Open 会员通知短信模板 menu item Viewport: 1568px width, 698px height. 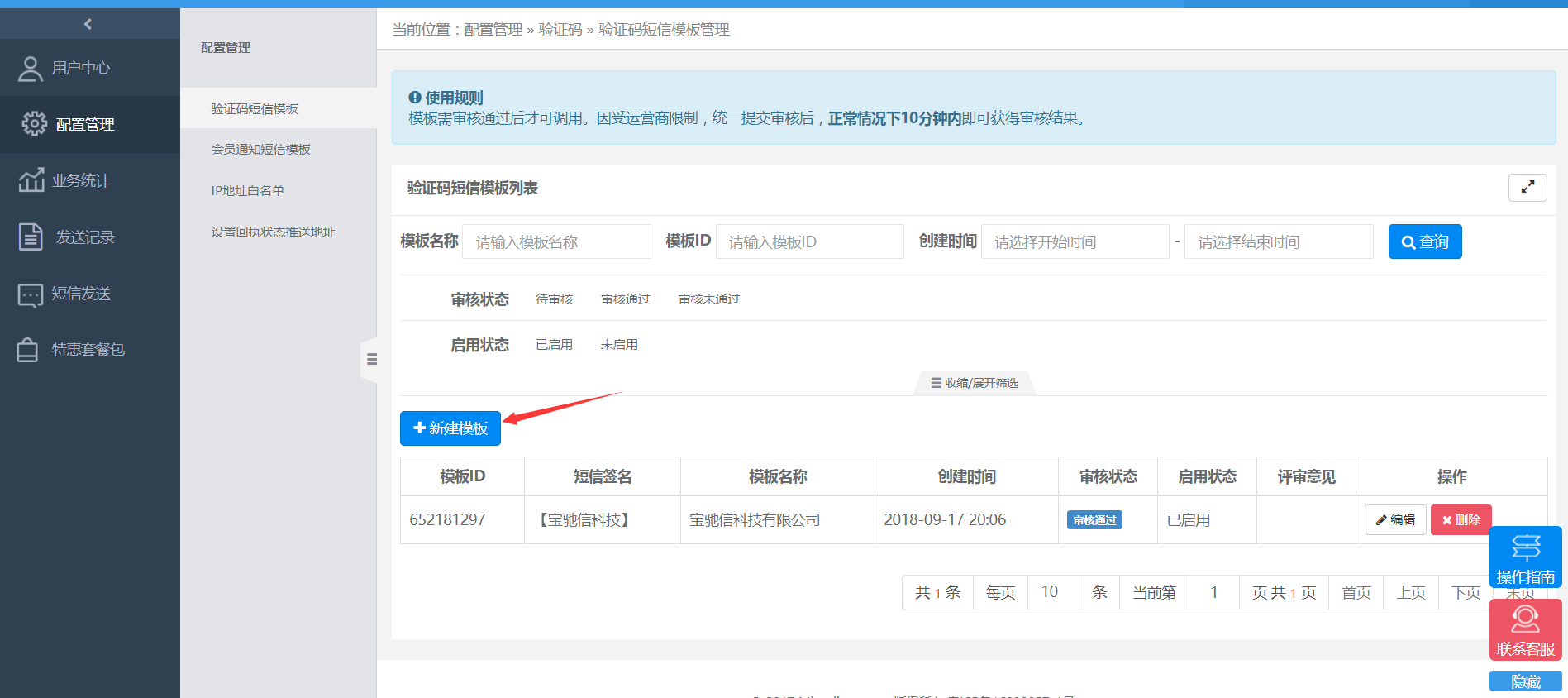tap(260, 150)
